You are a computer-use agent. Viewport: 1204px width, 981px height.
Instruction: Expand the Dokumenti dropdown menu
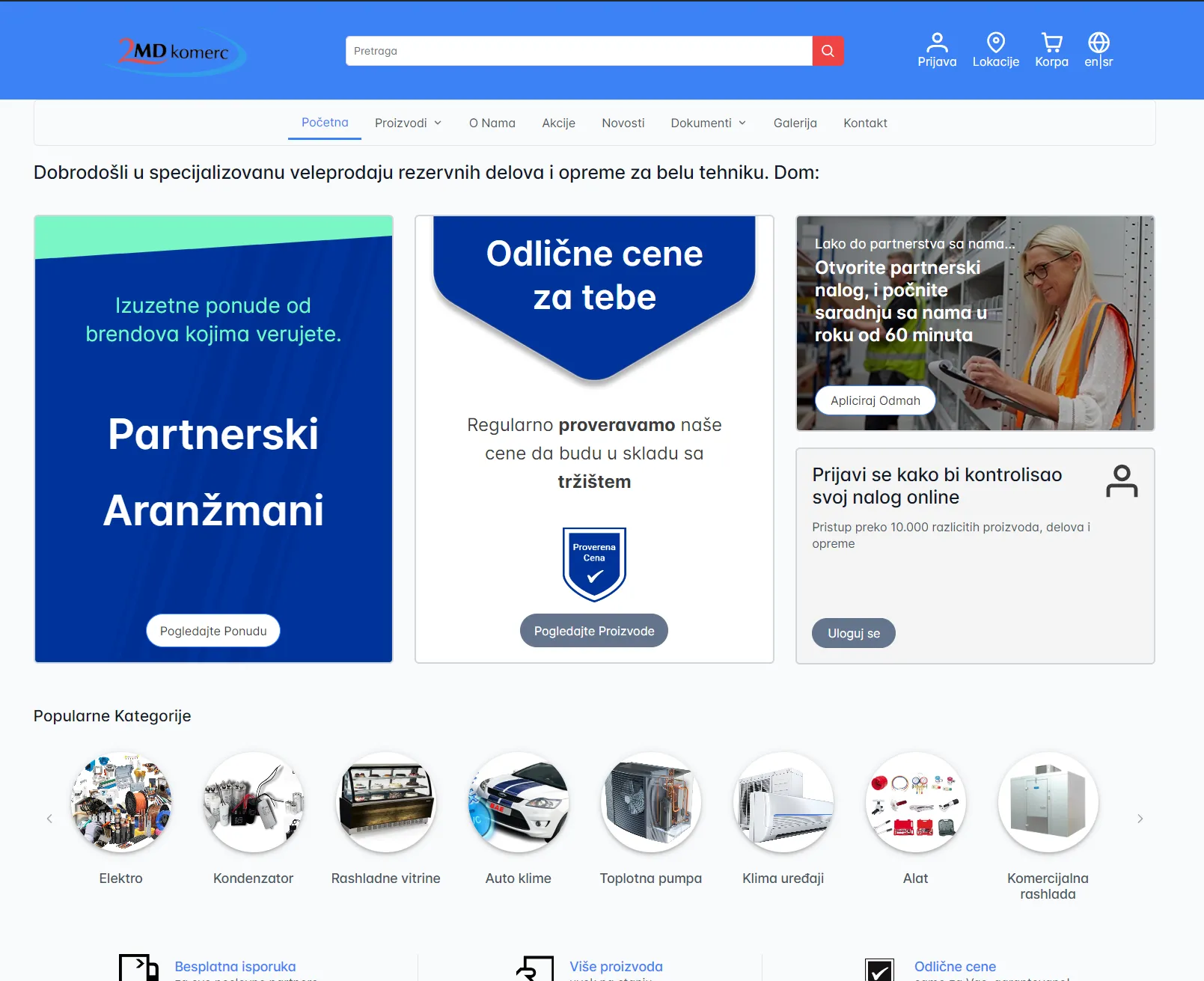709,123
